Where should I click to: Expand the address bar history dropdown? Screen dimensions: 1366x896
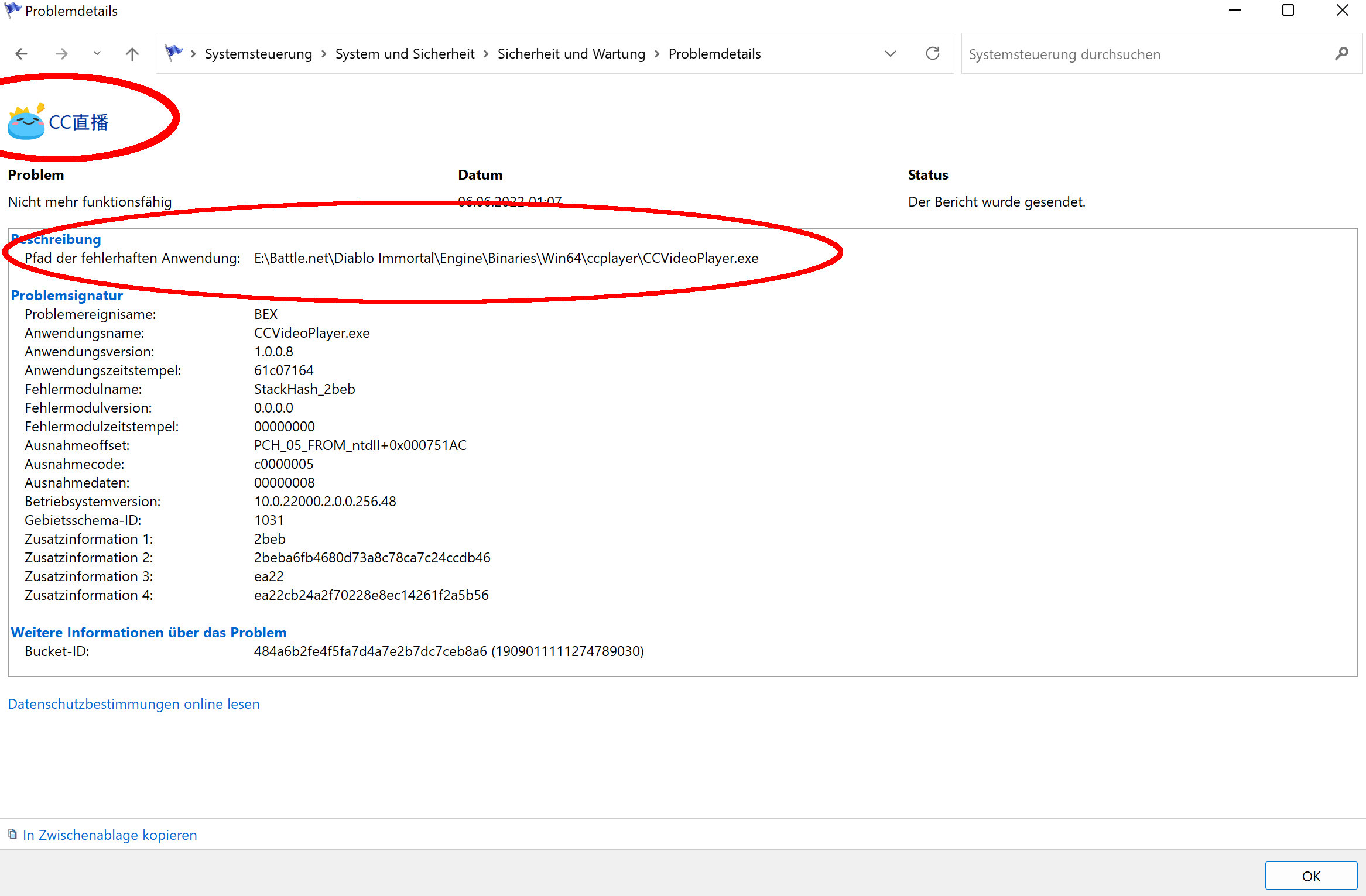point(890,53)
